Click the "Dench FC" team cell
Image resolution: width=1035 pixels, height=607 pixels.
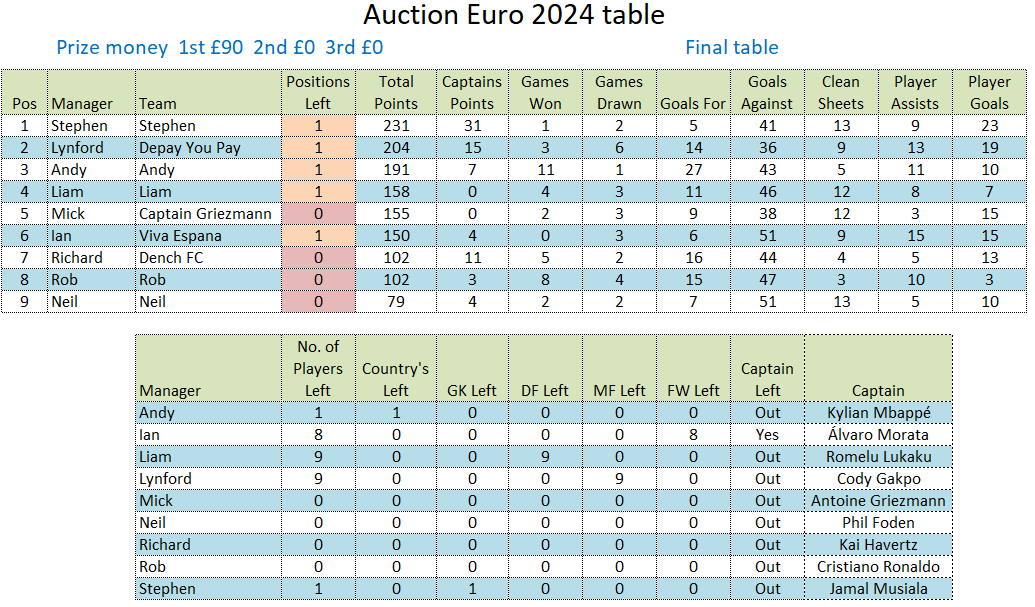click(x=172, y=258)
